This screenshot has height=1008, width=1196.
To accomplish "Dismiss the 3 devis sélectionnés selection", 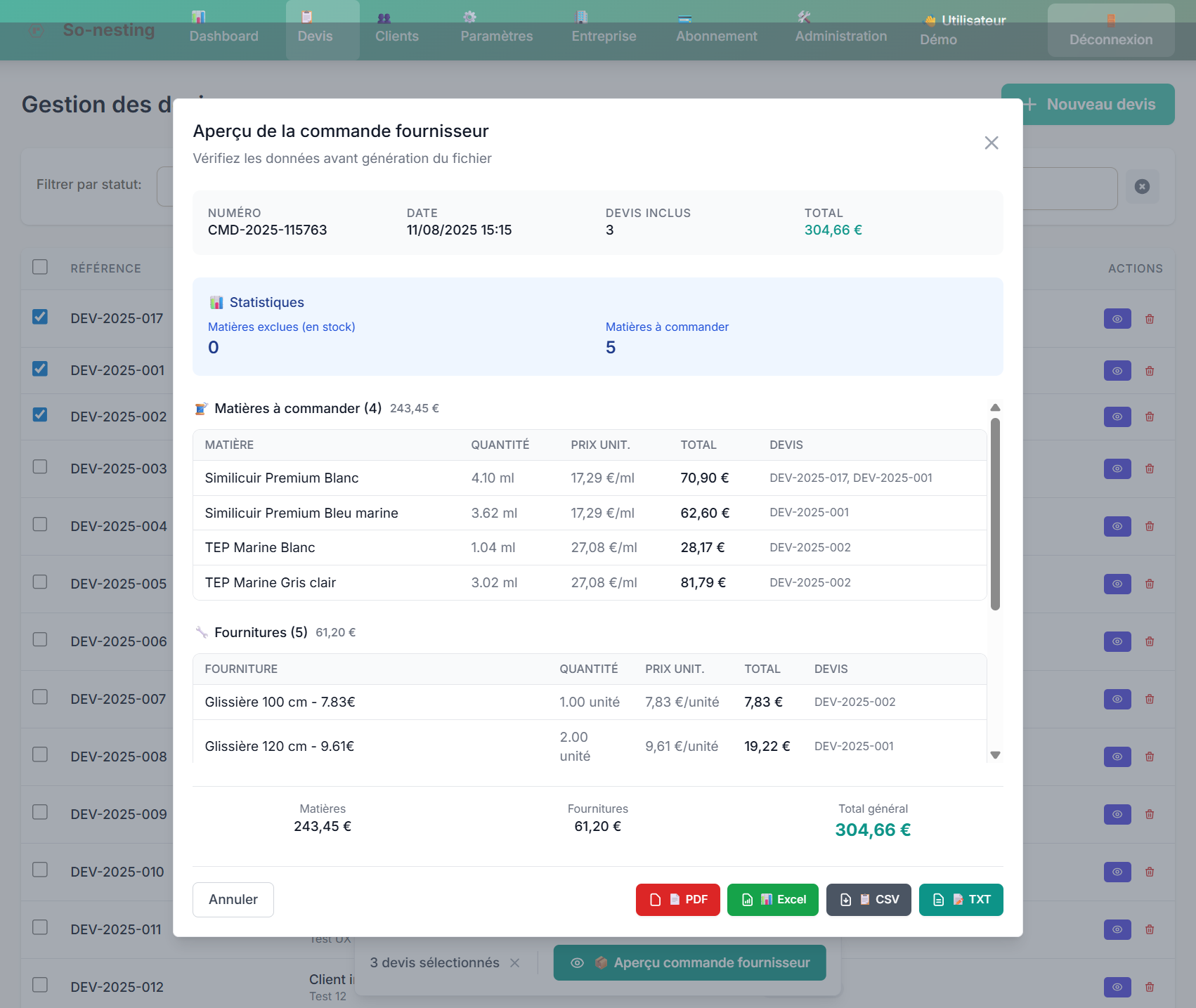I will pos(515,963).
